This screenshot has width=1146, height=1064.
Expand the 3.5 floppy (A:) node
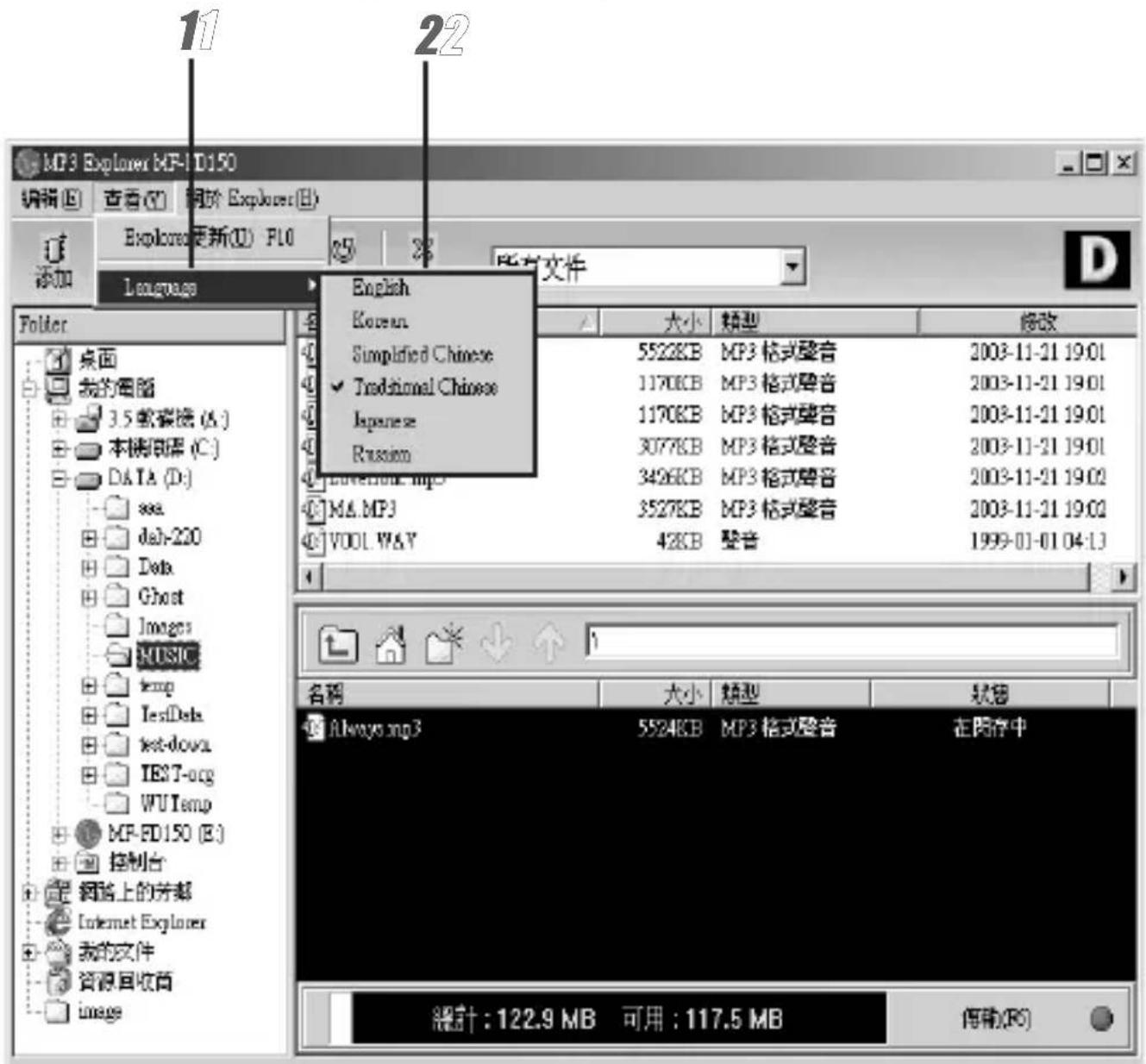point(59,420)
